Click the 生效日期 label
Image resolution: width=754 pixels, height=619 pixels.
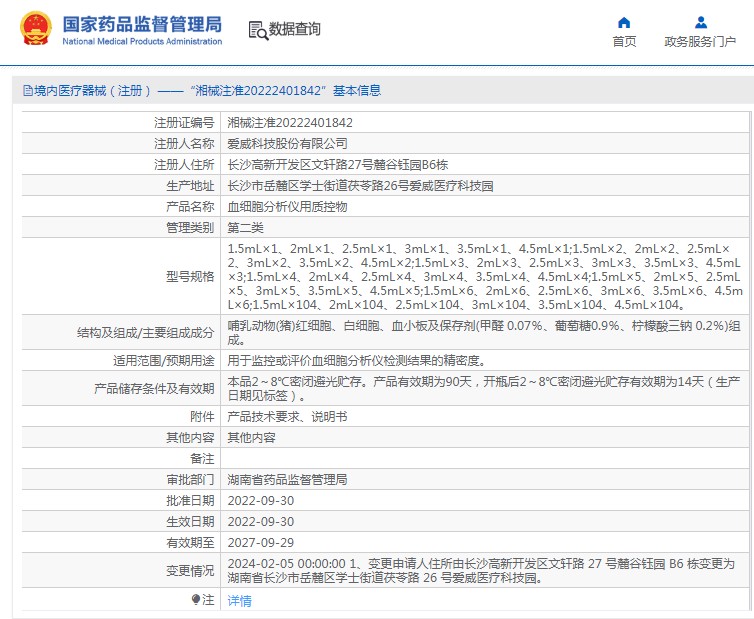pyautogui.click(x=190, y=521)
